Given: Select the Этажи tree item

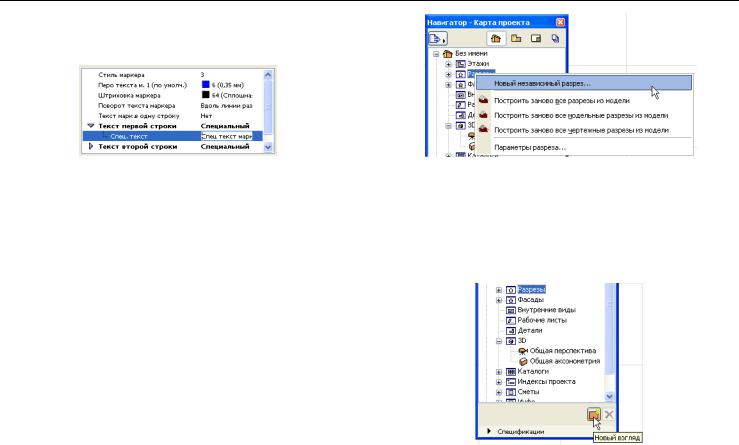Looking at the screenshot, I should (478, 64).
